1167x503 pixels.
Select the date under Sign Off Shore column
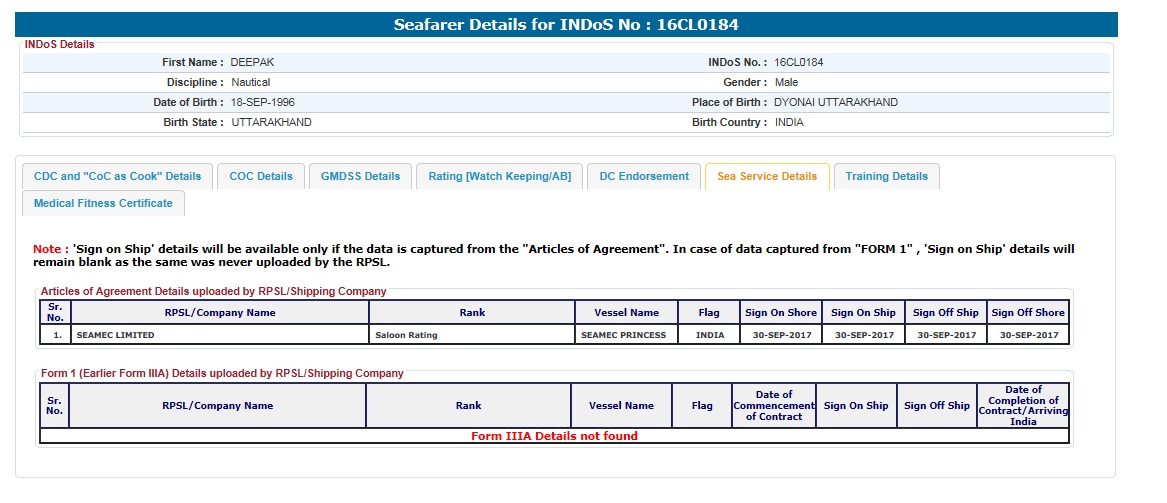point(1028,335)
